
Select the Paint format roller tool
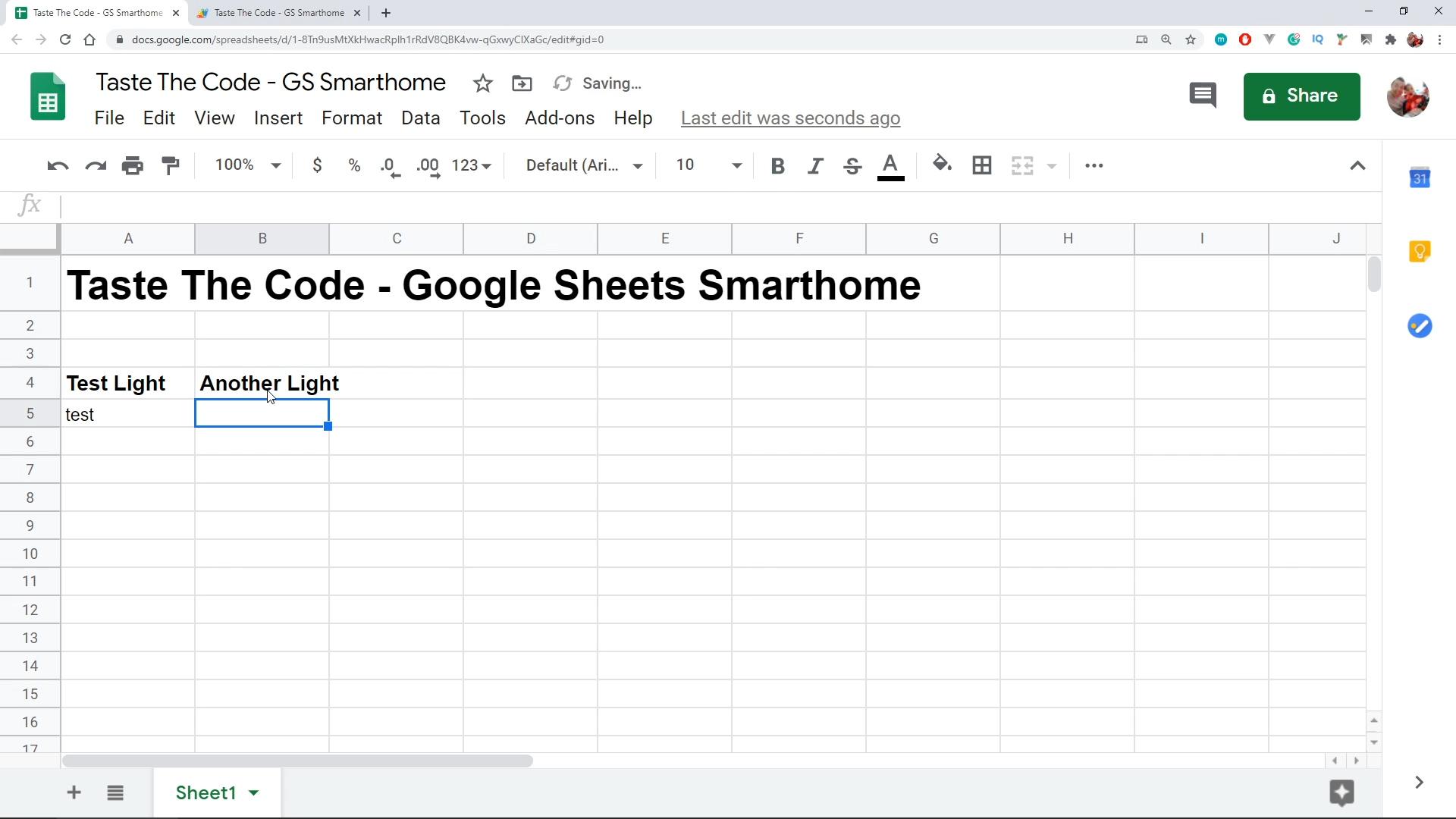(171, 165)
